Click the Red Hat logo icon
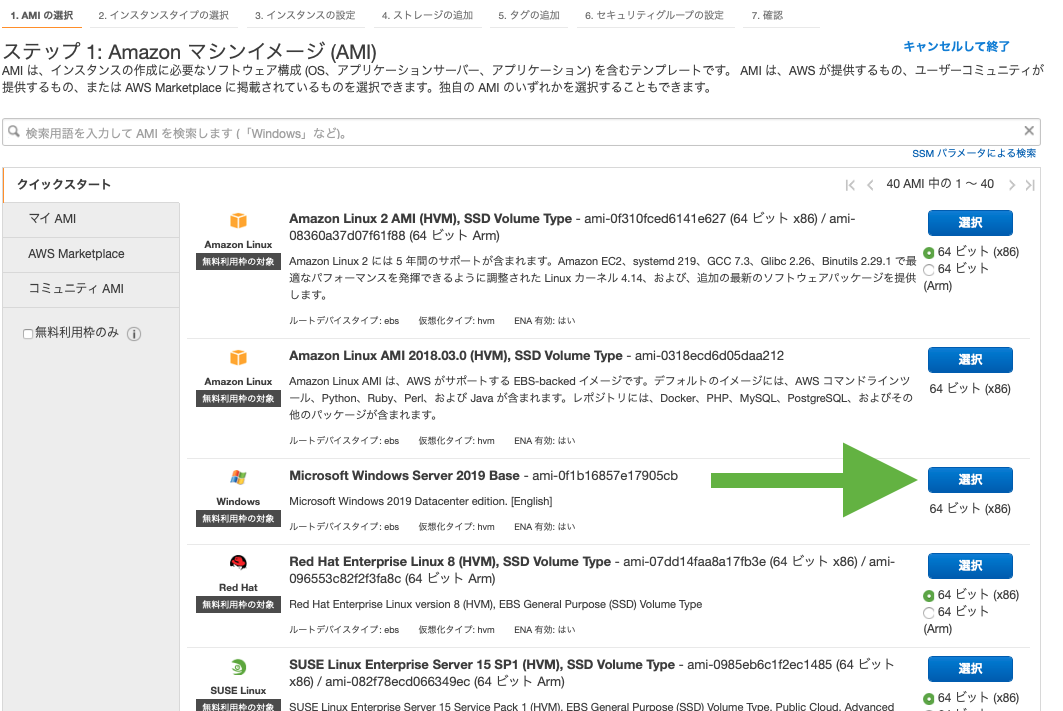The width and height of the screenshot is (1063, 711). pos(238,563)
